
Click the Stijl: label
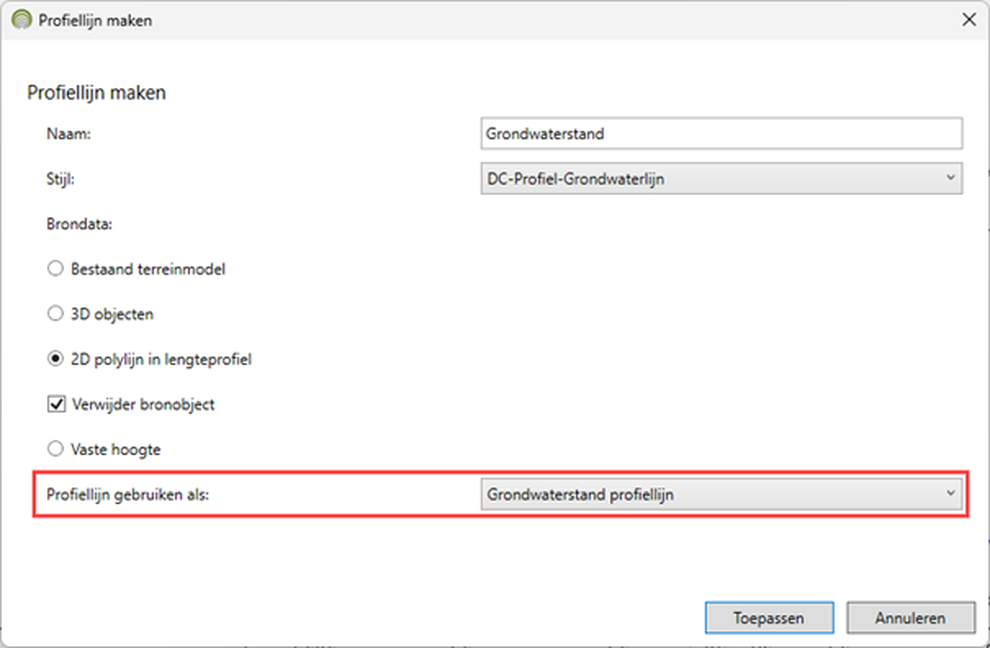coord(61,179)
